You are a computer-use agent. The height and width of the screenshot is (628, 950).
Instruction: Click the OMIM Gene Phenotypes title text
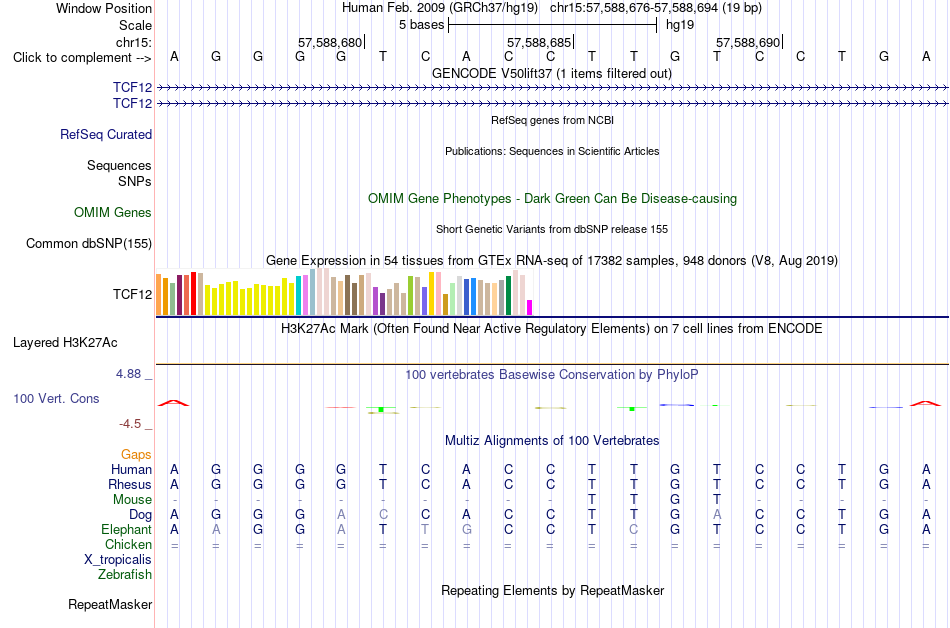coord(552,199)
